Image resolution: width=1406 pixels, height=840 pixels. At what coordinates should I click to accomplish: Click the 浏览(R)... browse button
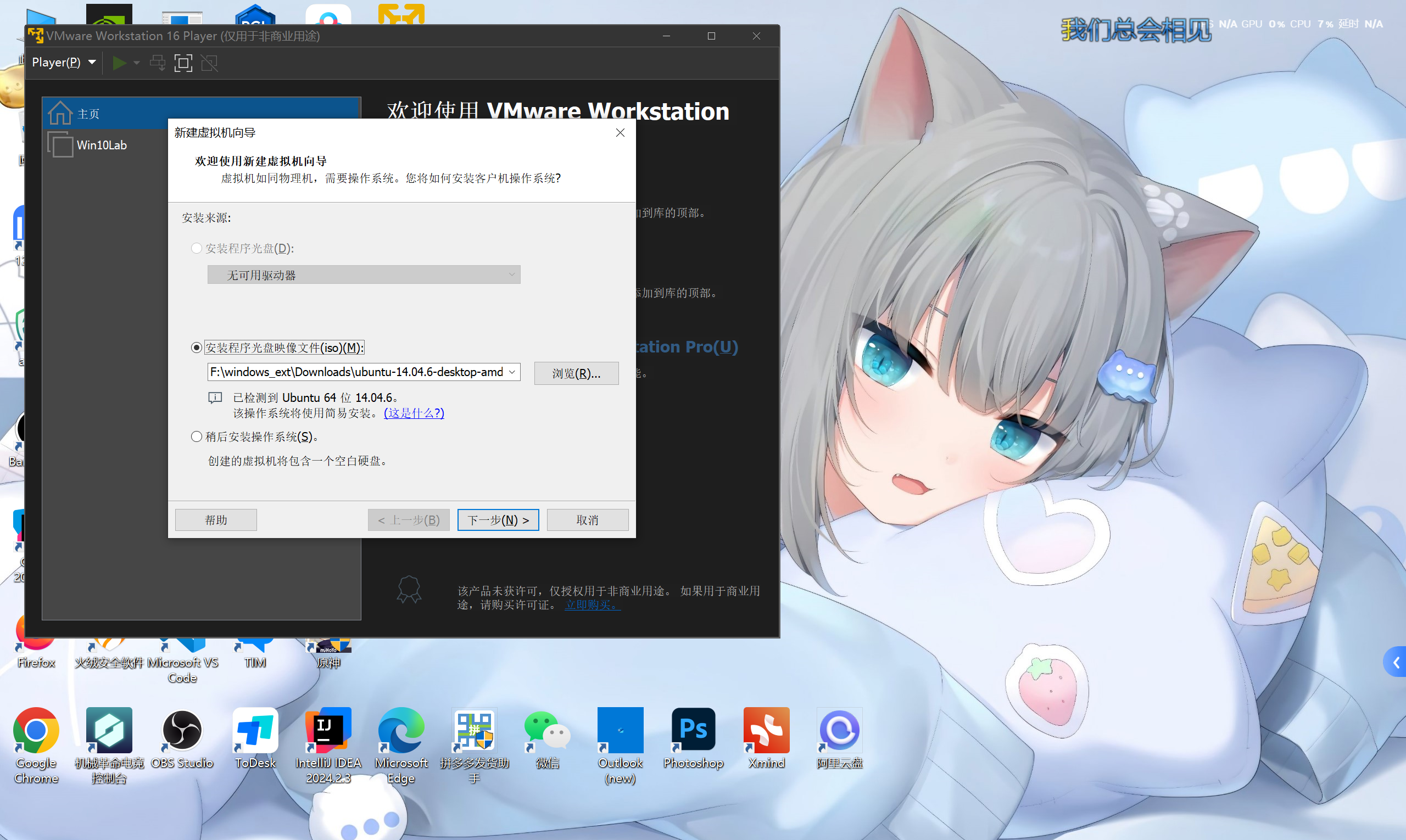coord(577,373)
